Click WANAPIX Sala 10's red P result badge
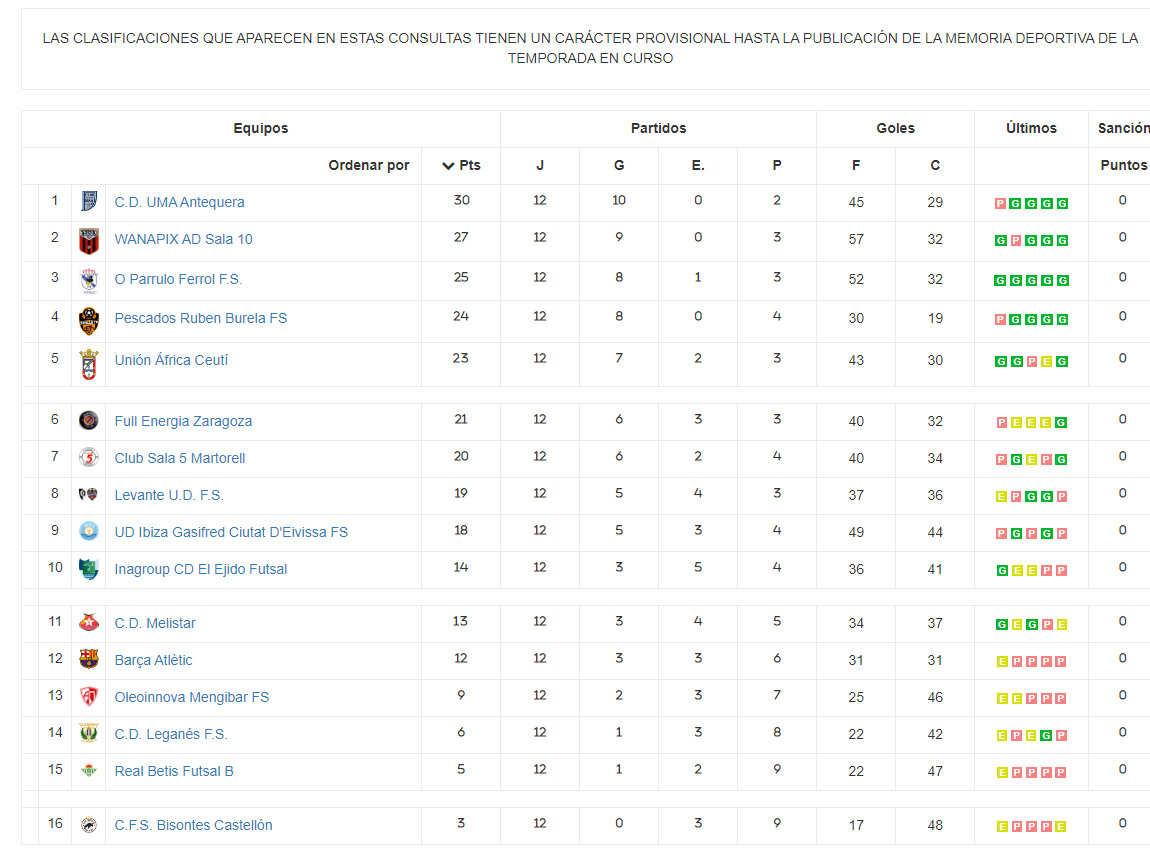 (1016, 241)
